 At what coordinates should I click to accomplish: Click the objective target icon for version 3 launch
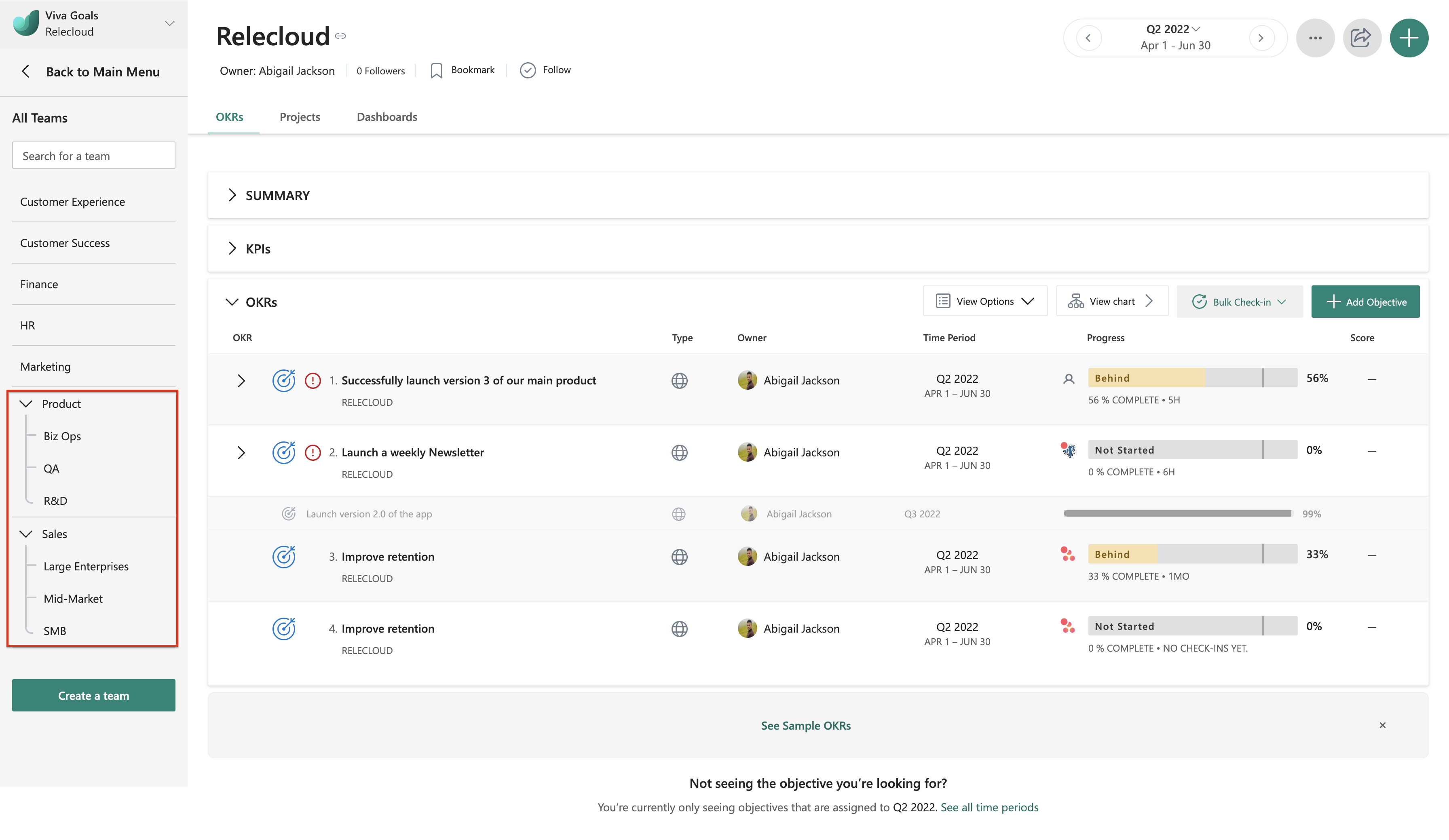pos(283,380)
